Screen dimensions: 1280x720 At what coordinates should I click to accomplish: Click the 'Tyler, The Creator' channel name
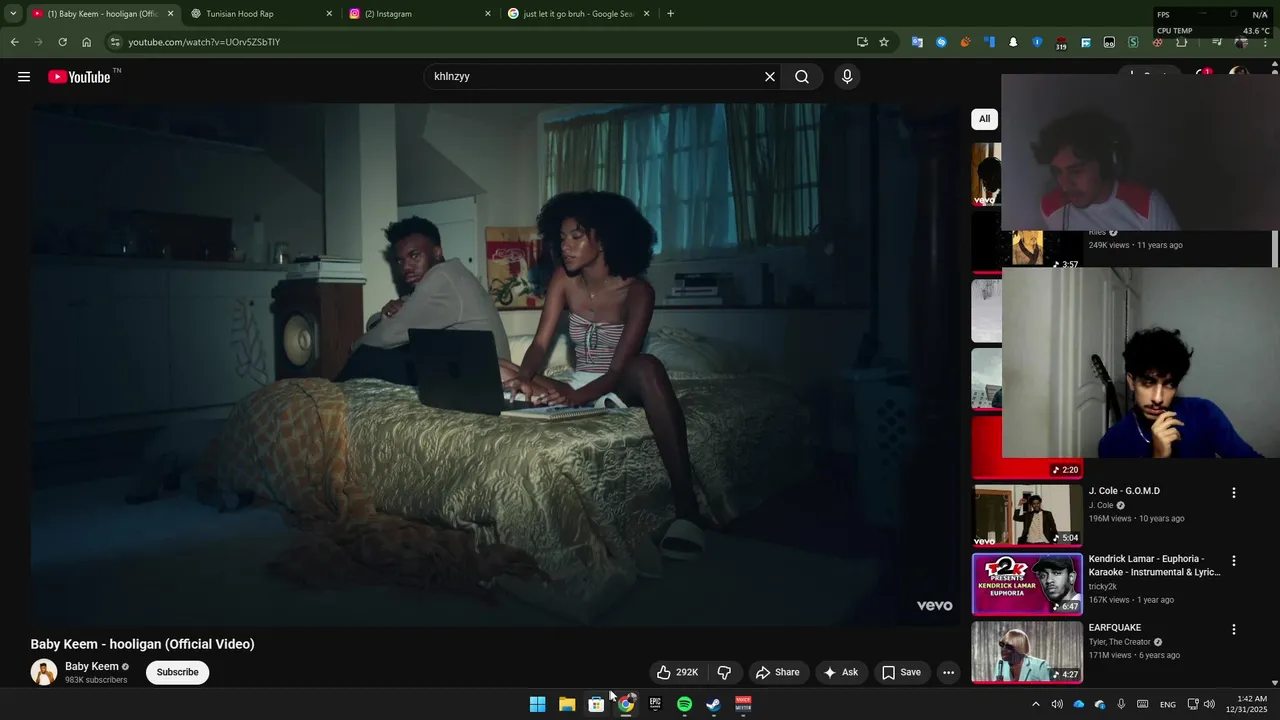(x=1119, y=642)
